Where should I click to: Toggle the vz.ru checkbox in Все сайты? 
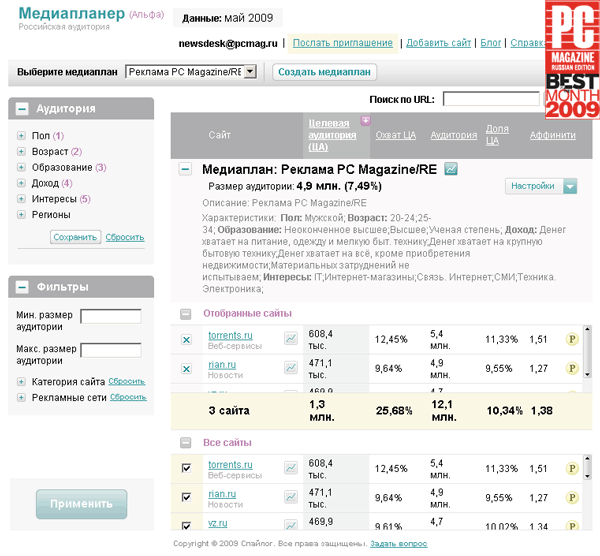186,523
